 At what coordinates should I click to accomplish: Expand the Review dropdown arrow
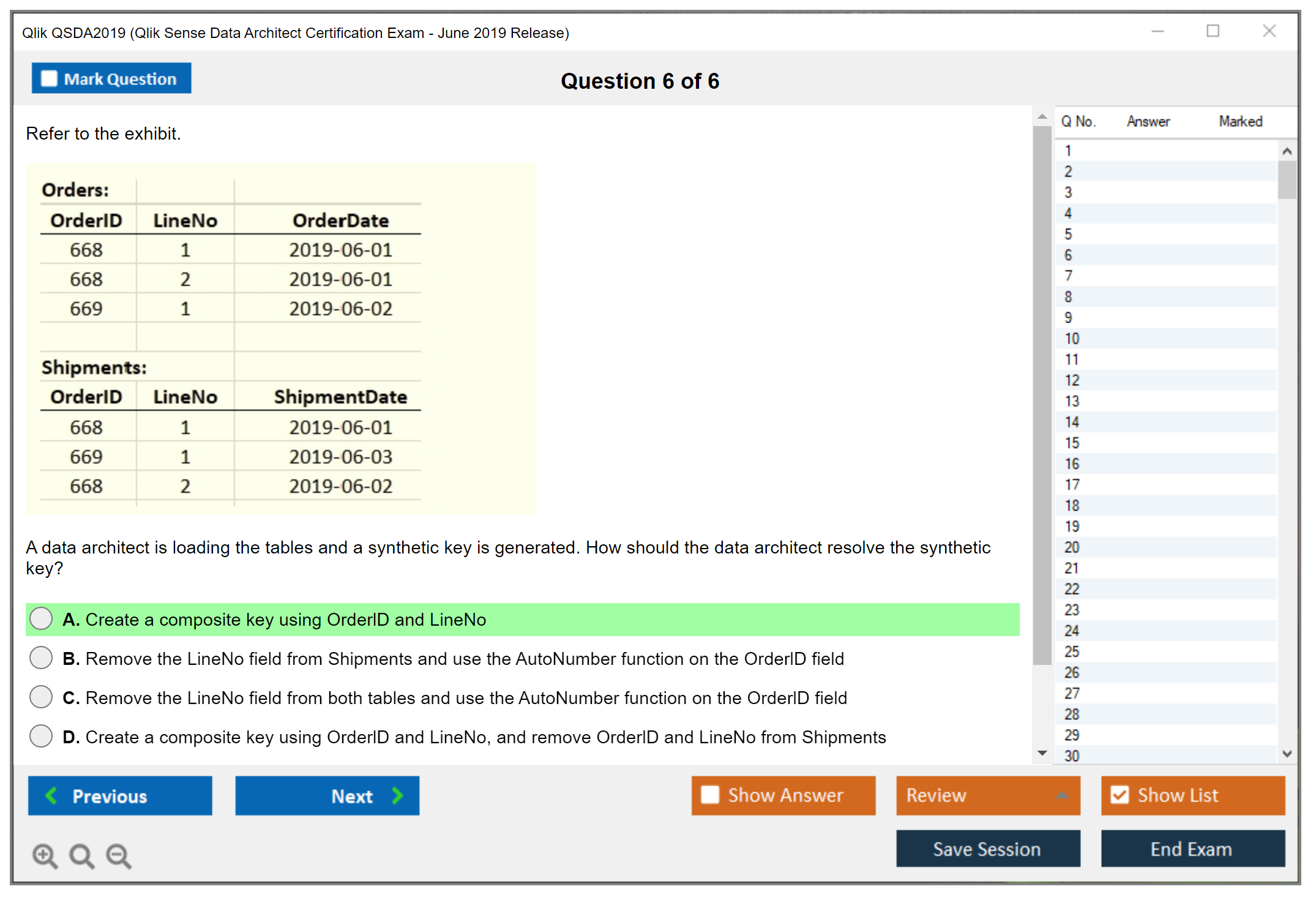(1062, 795)
